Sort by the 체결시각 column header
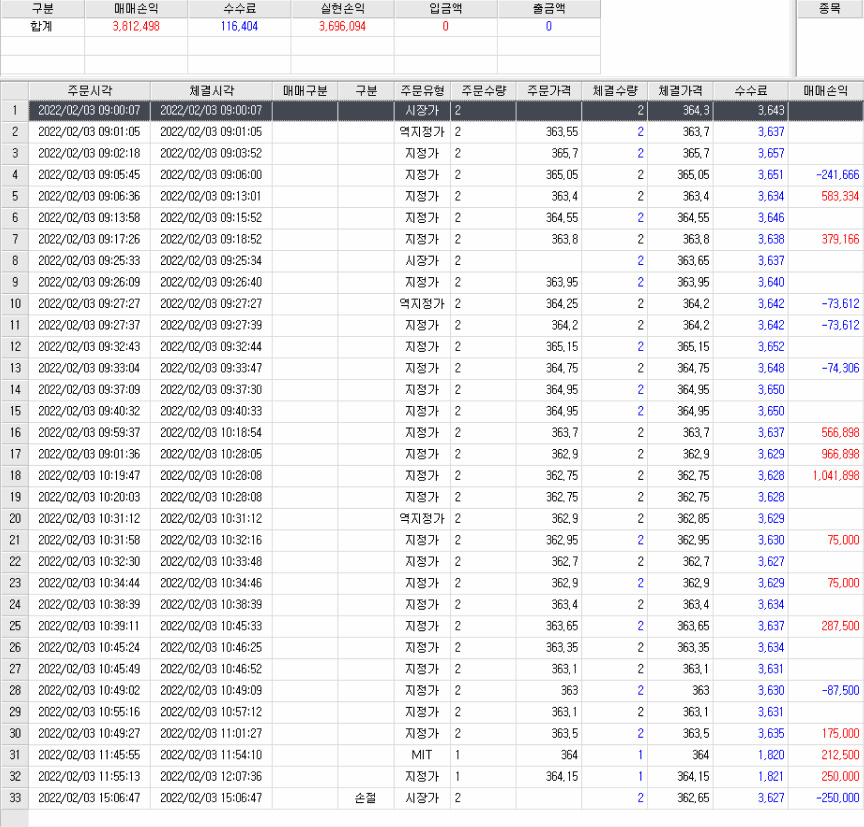This screenshot has height=827, width=864. 211,90
